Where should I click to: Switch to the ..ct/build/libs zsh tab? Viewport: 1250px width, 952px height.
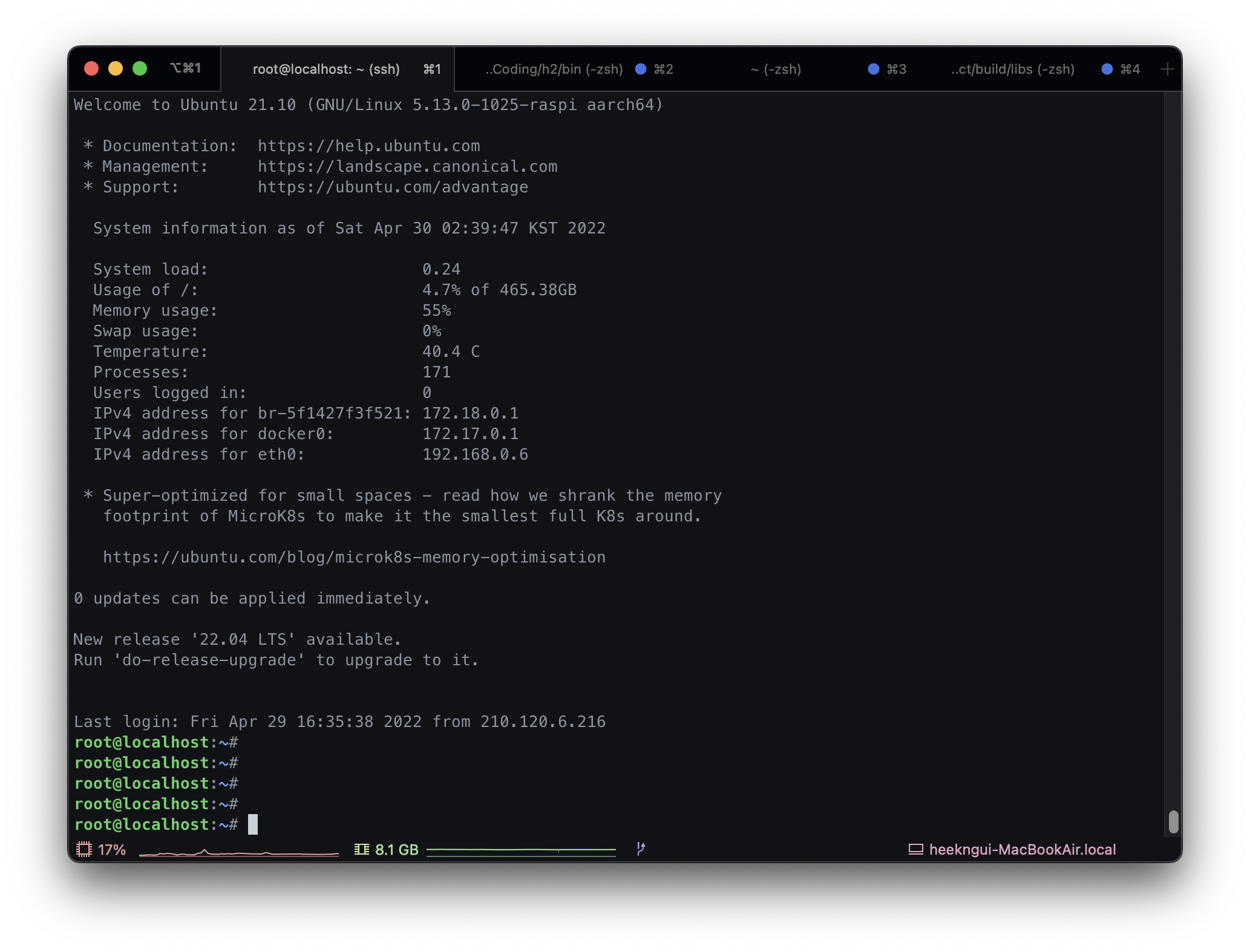1012,70
